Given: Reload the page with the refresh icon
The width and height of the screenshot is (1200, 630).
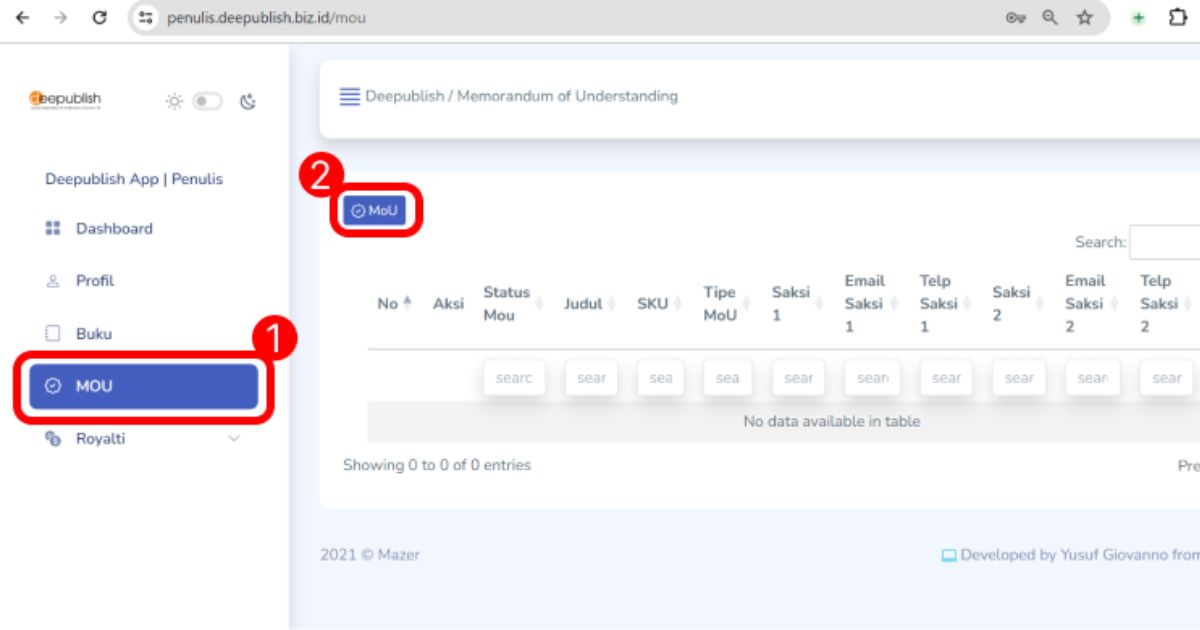Looking at the screenshot, I should [99, 18].
